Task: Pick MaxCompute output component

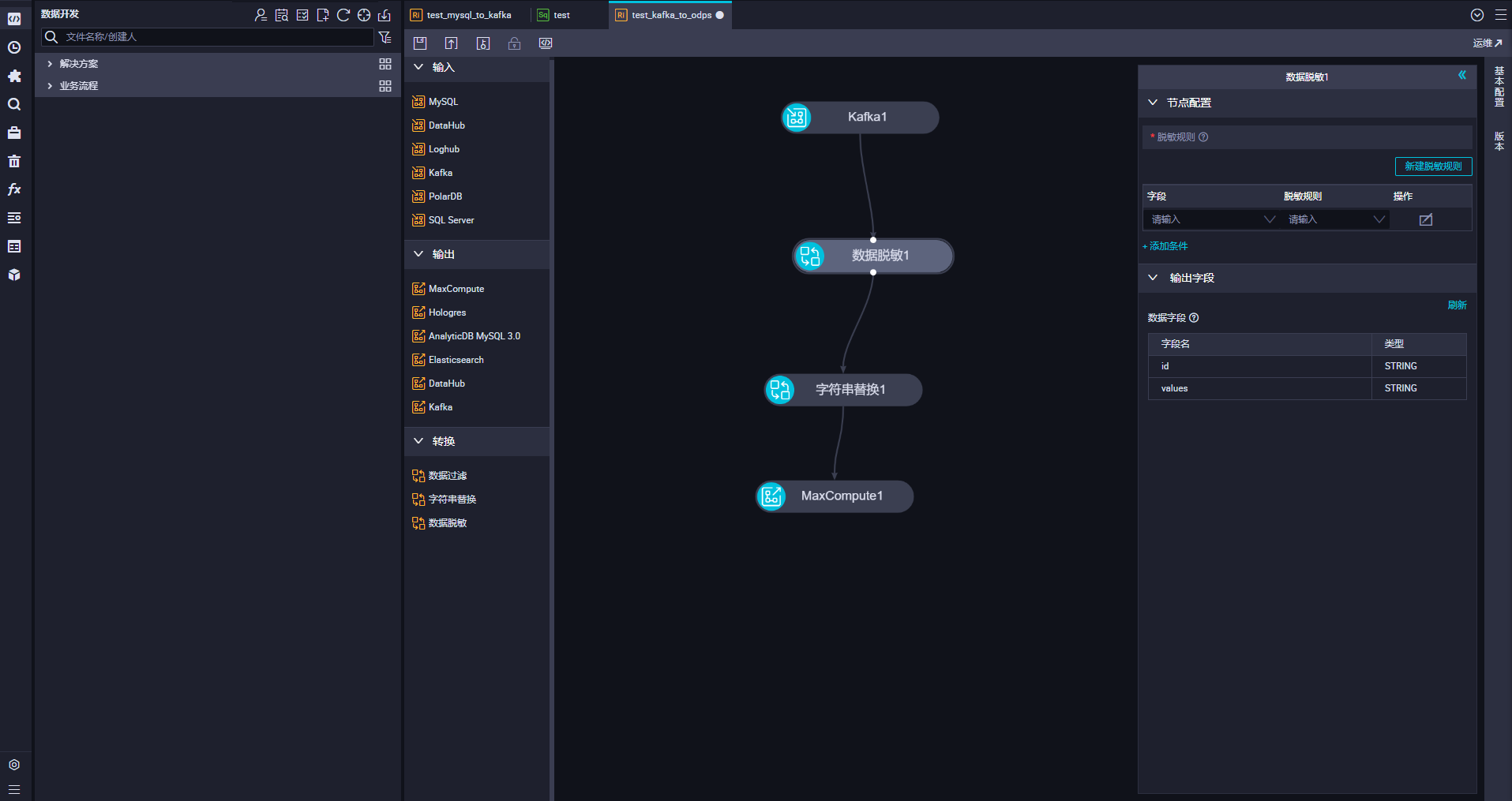Action: (x=448, y=289)
